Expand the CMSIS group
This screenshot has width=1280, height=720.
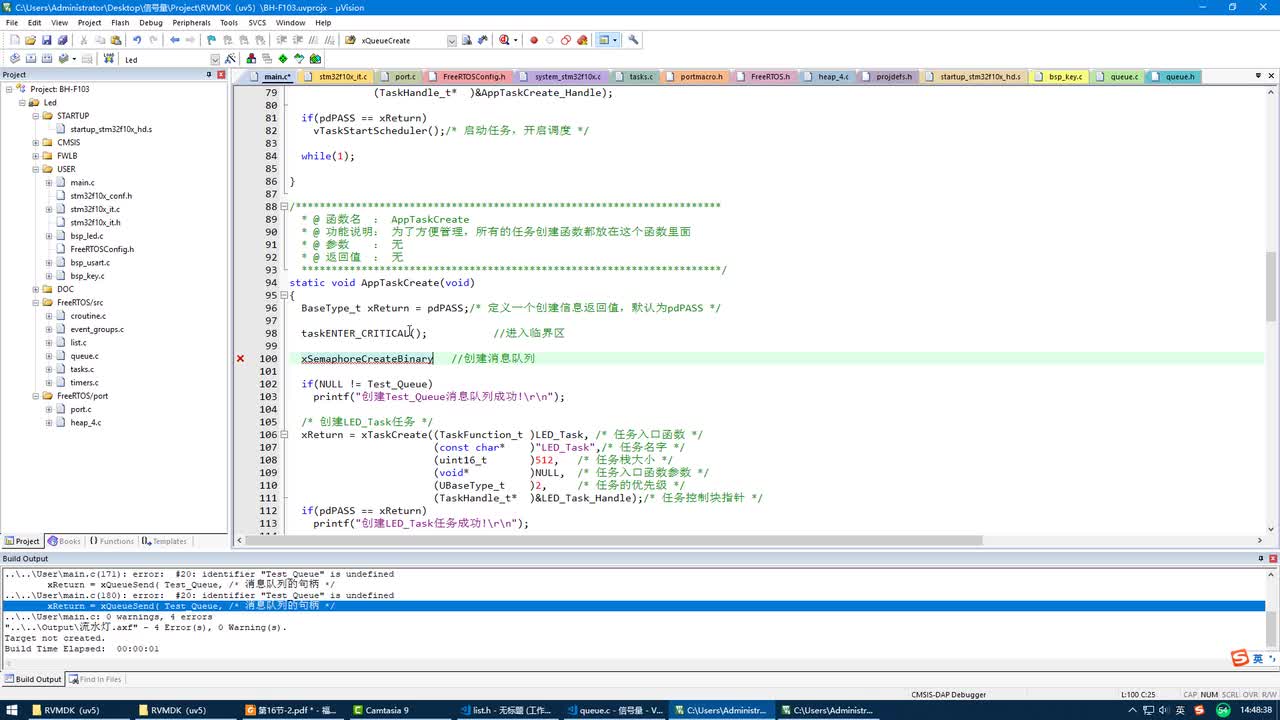point(35,142)
